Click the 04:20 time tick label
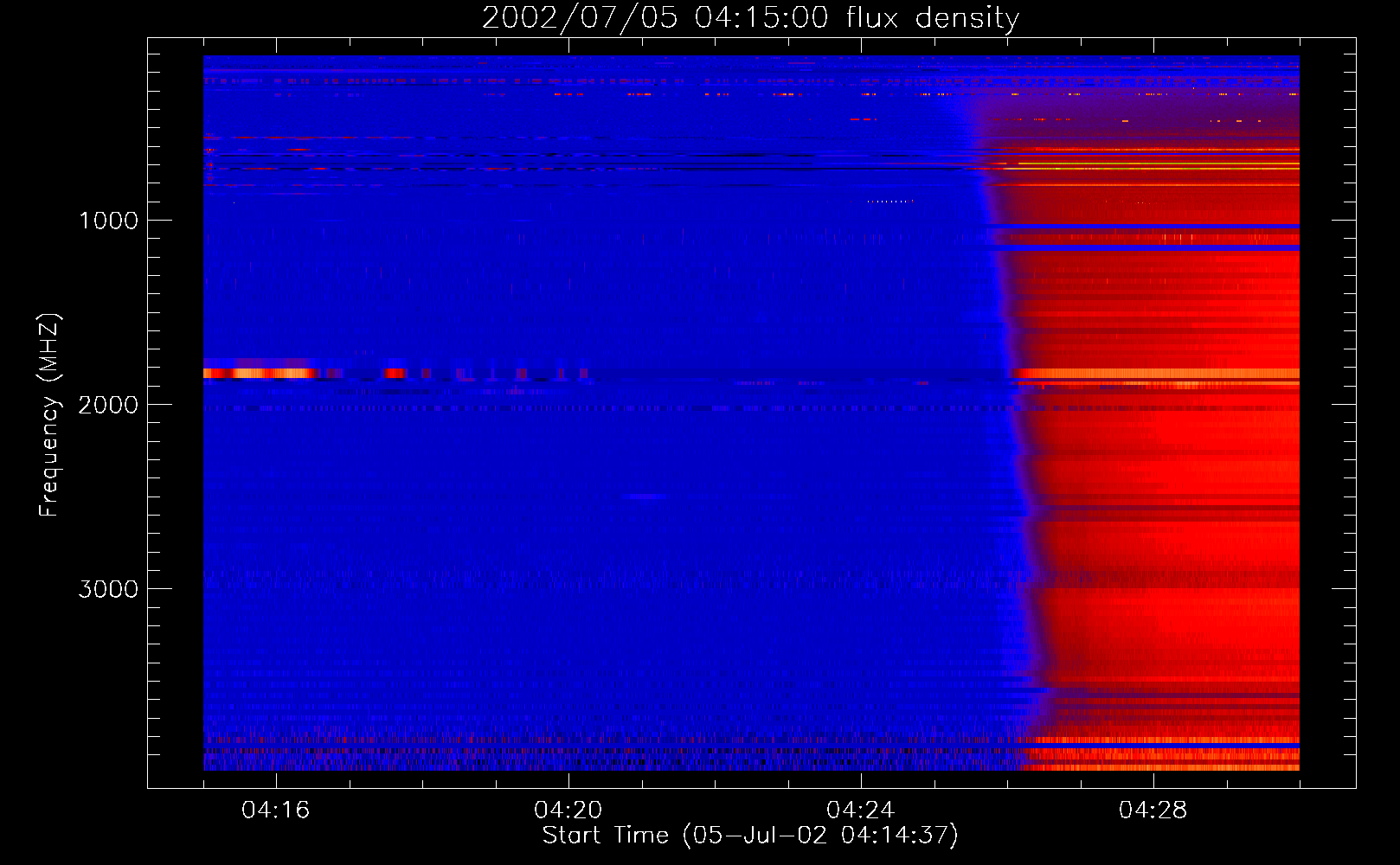Viewport: 1400px width, 865px height. tap(568, 811)
